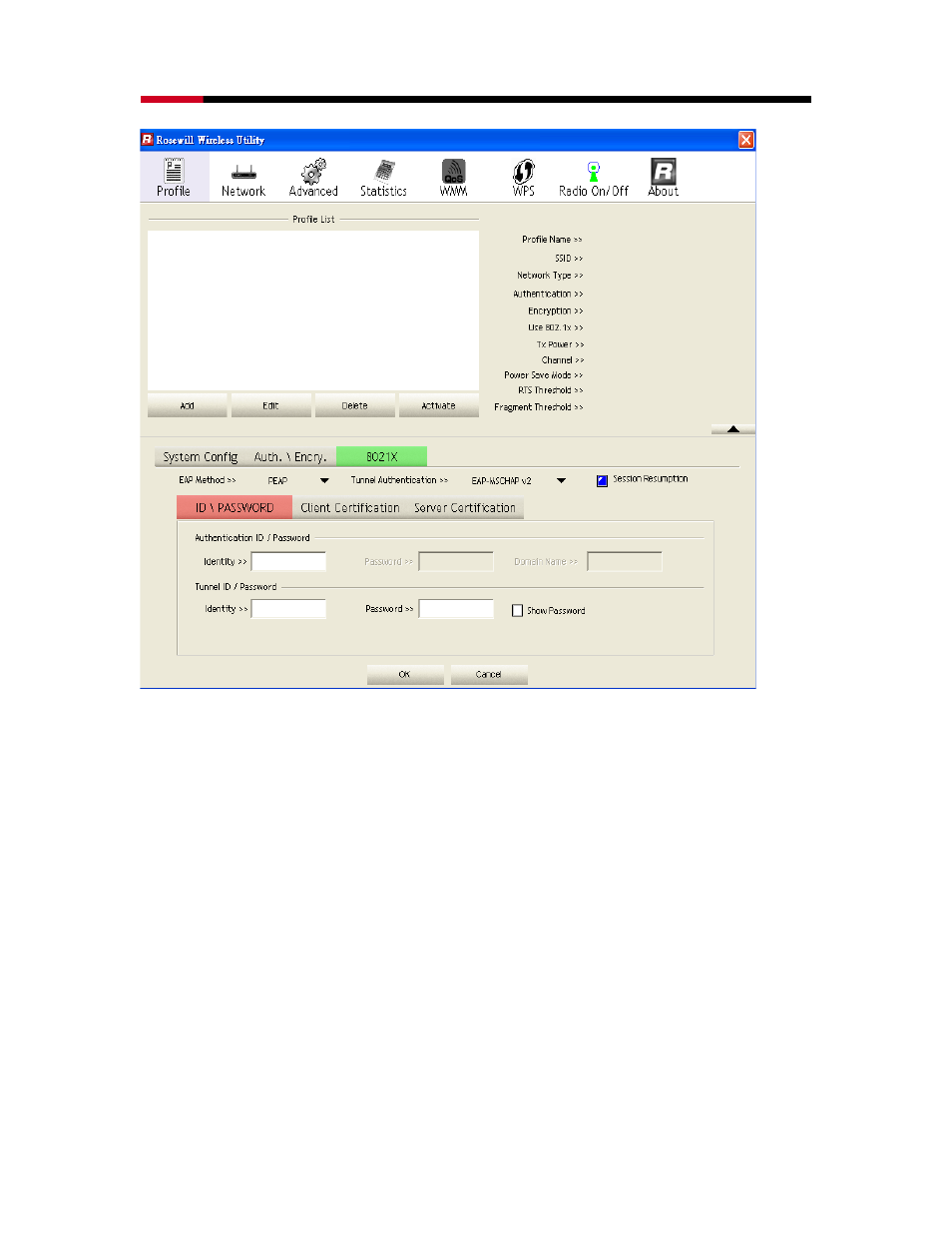This screenshot has height=1233, width=952.
Task: Focus the Tunnel Password field
Action: tap(456, 608)
